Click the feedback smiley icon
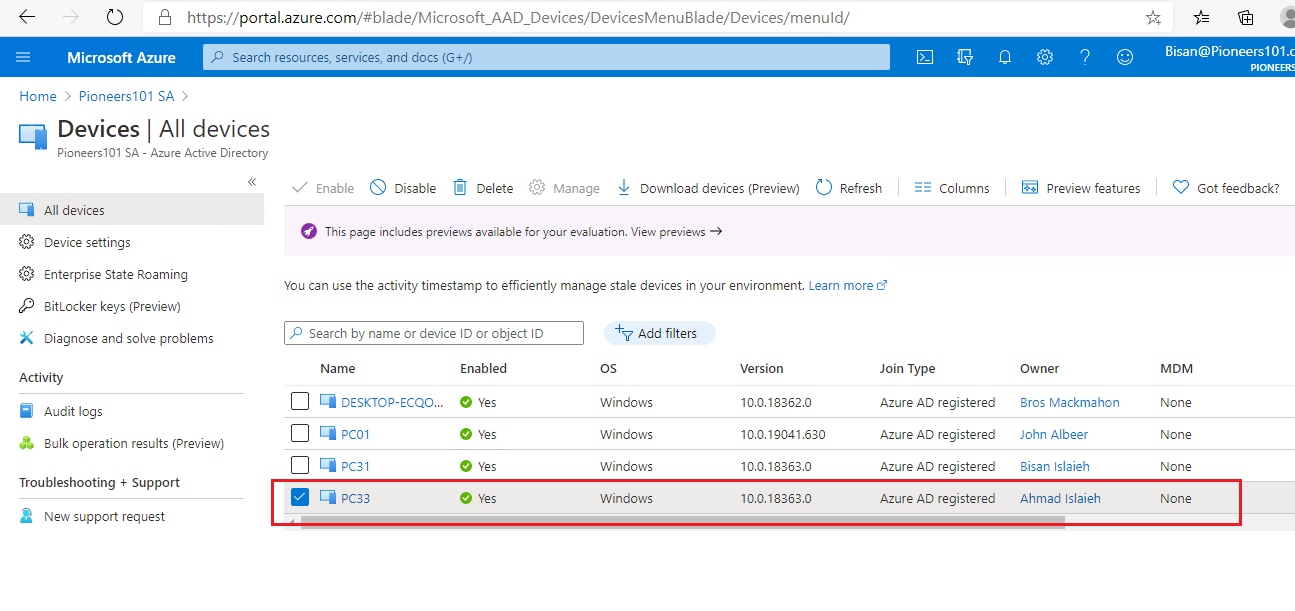This screenshot has height=611, width=1295. [x=1125, y=57]
